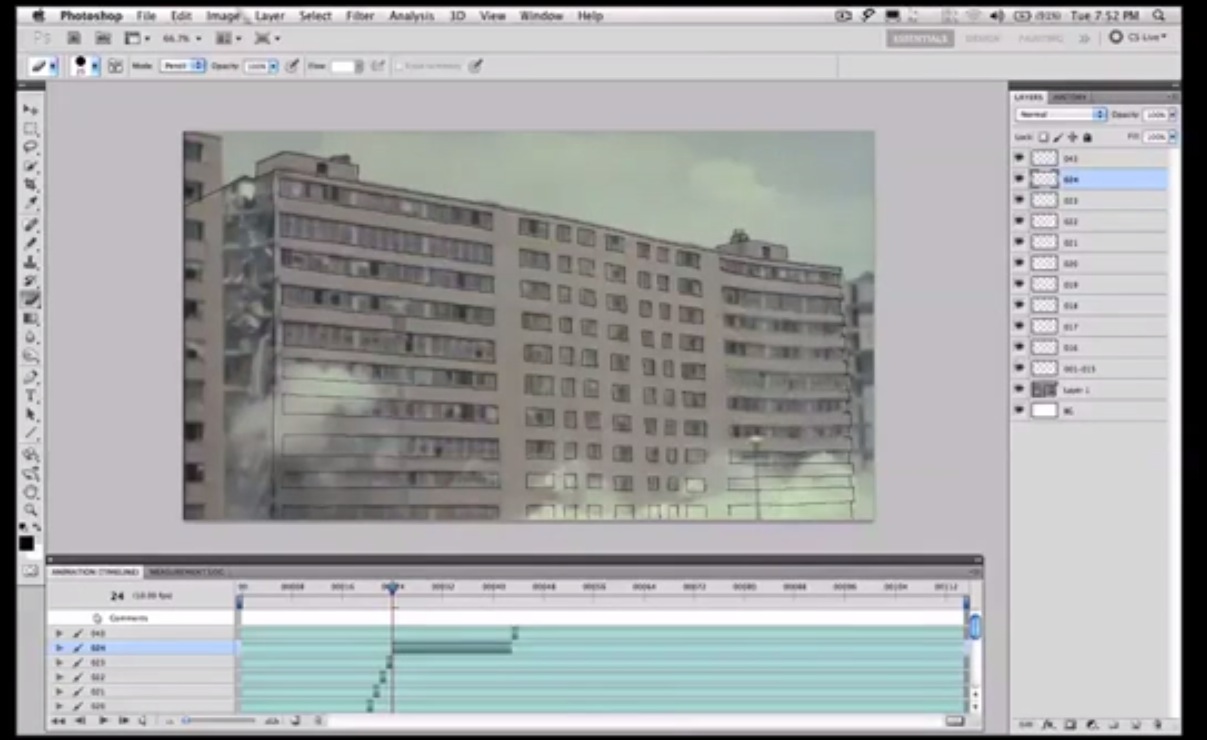Go to the timeline's first frame
This screenshot has height=740, width=1207.
coord(59,720)
